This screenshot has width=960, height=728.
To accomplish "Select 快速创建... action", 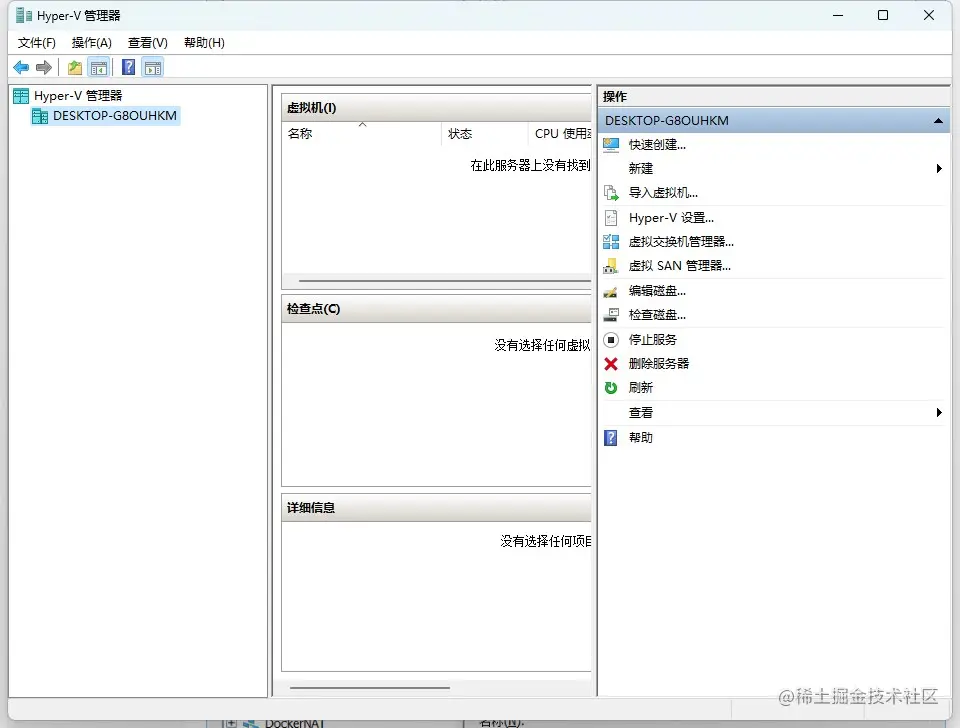I will (x=657, y=145).
